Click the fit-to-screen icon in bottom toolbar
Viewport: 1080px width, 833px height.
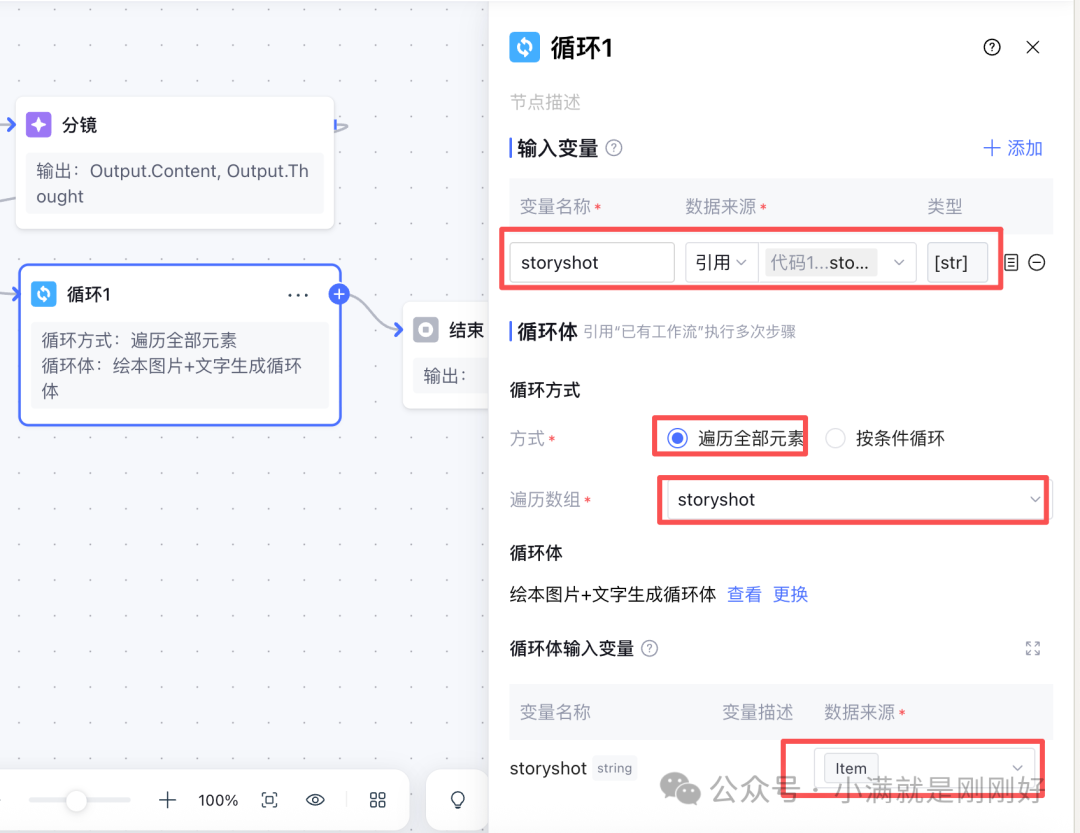(269, 800)
